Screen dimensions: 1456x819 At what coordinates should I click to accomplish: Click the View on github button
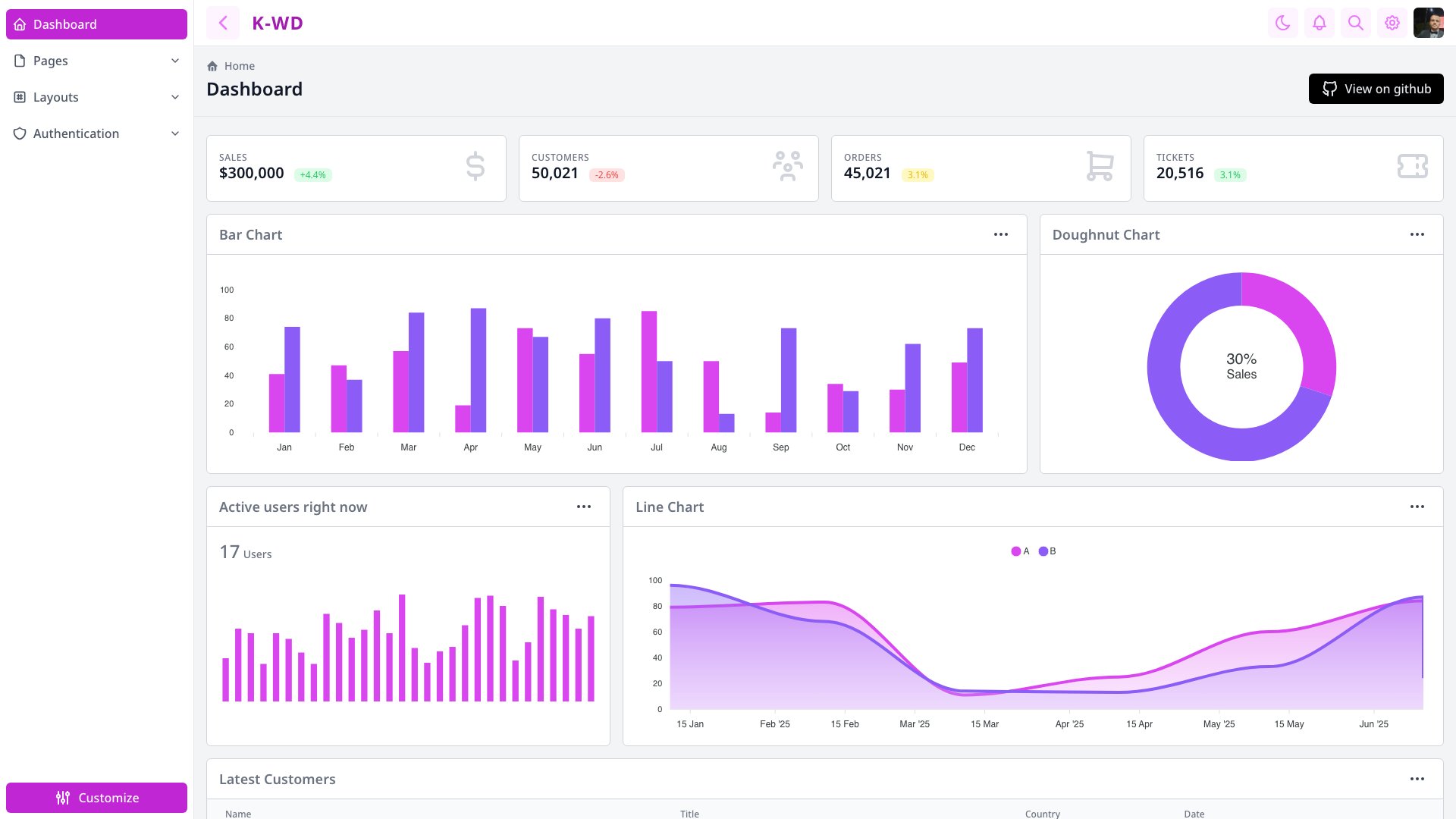(x=1376, y=89)
